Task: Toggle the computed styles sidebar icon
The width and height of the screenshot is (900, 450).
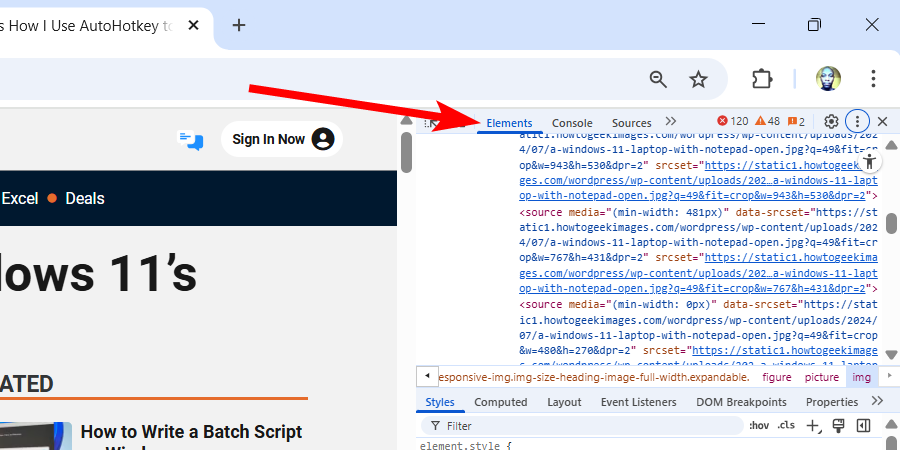Action: [863, 425]
